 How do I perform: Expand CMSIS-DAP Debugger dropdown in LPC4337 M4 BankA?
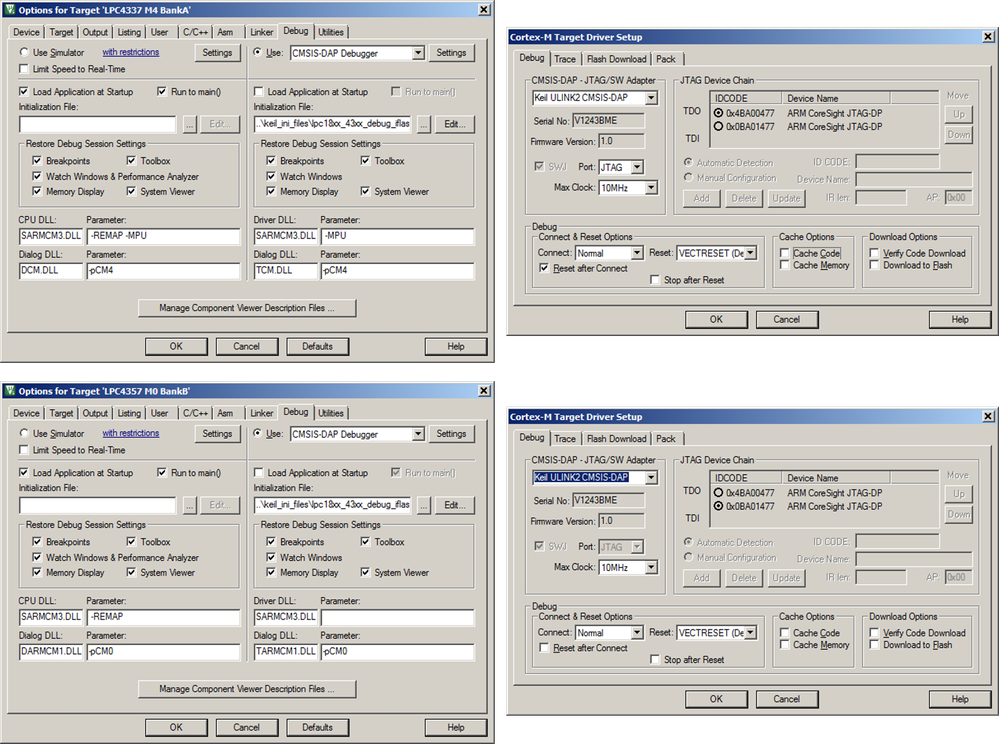pos(418,53)
